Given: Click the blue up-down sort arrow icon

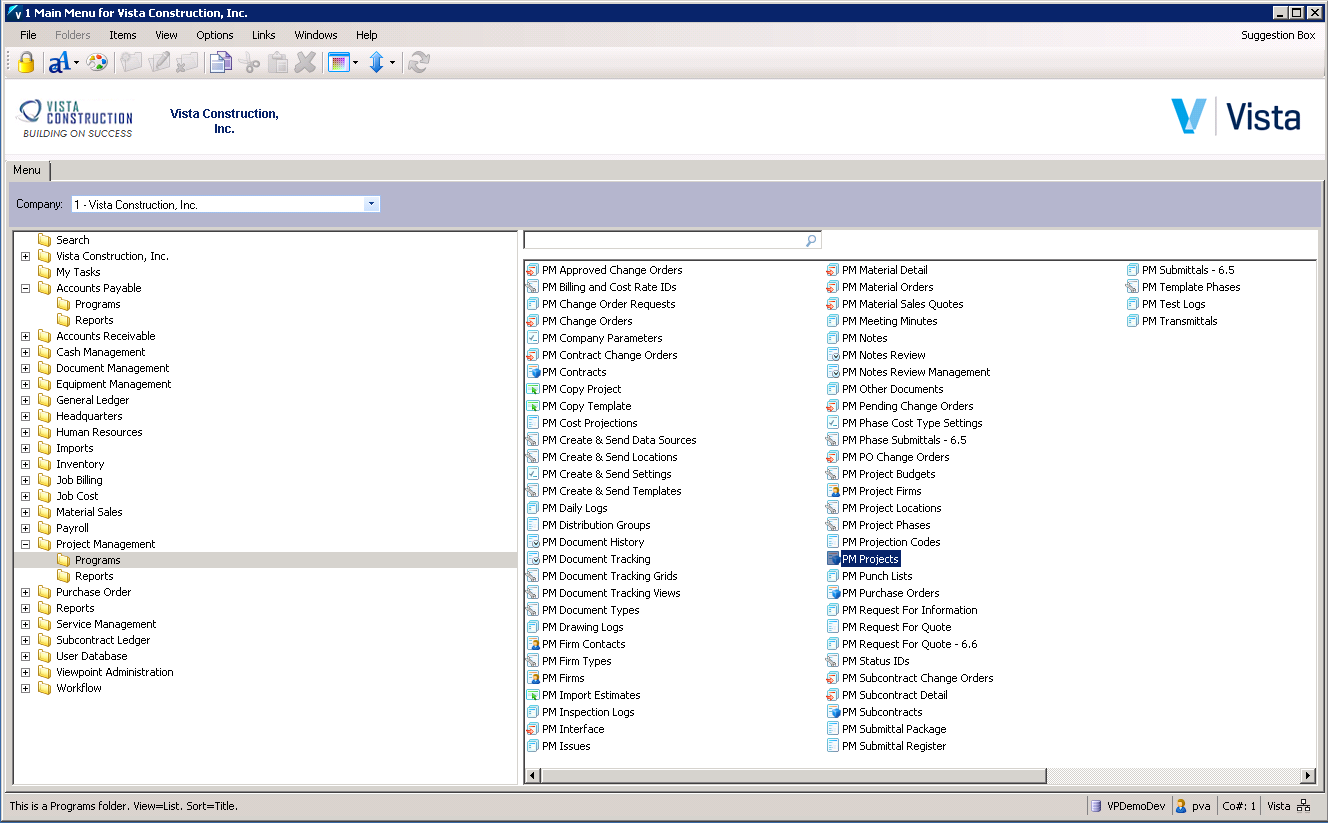Looking at the screenshot, I should coord(376,62).
